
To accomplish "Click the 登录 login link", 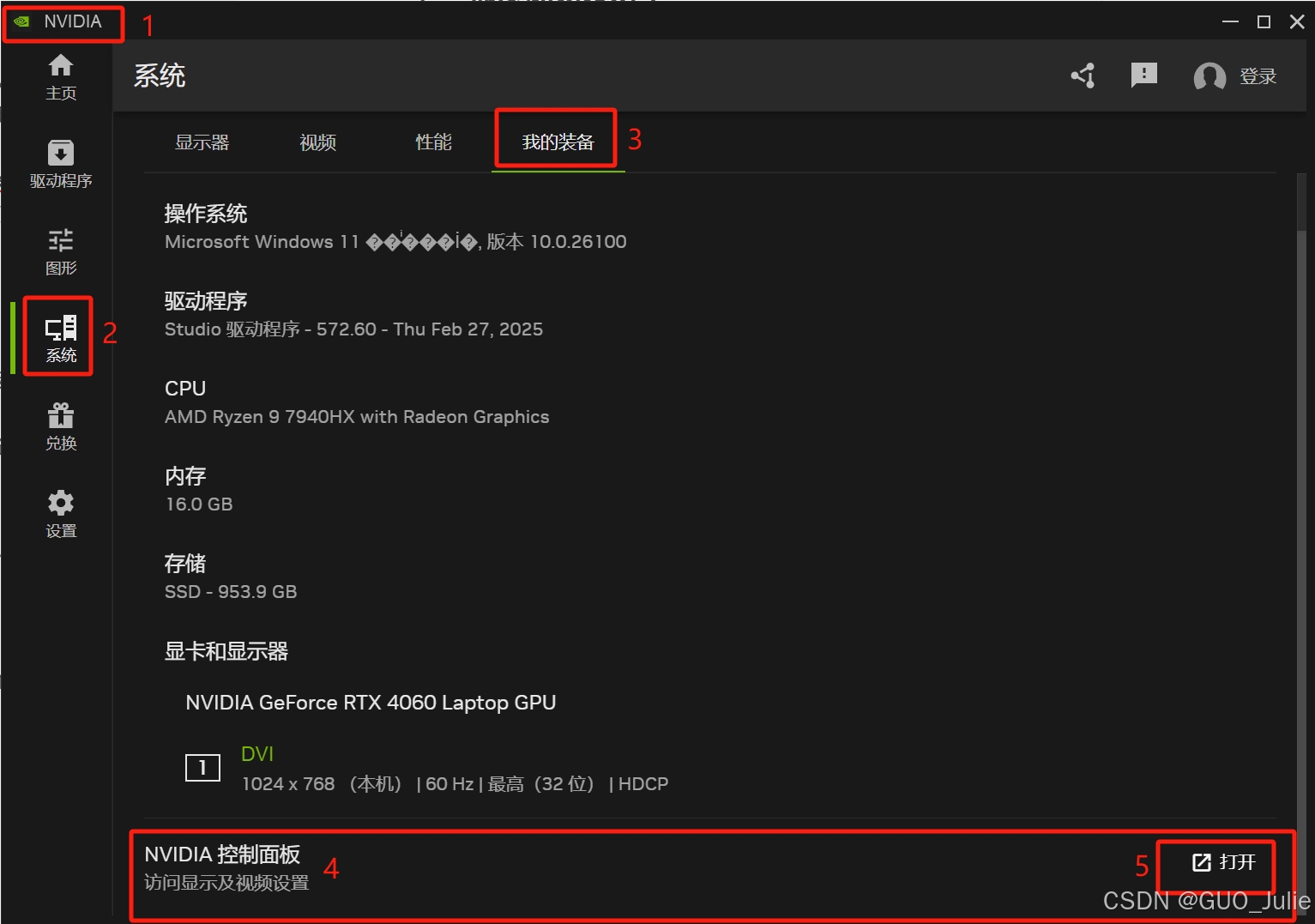I will (1258, 76).
